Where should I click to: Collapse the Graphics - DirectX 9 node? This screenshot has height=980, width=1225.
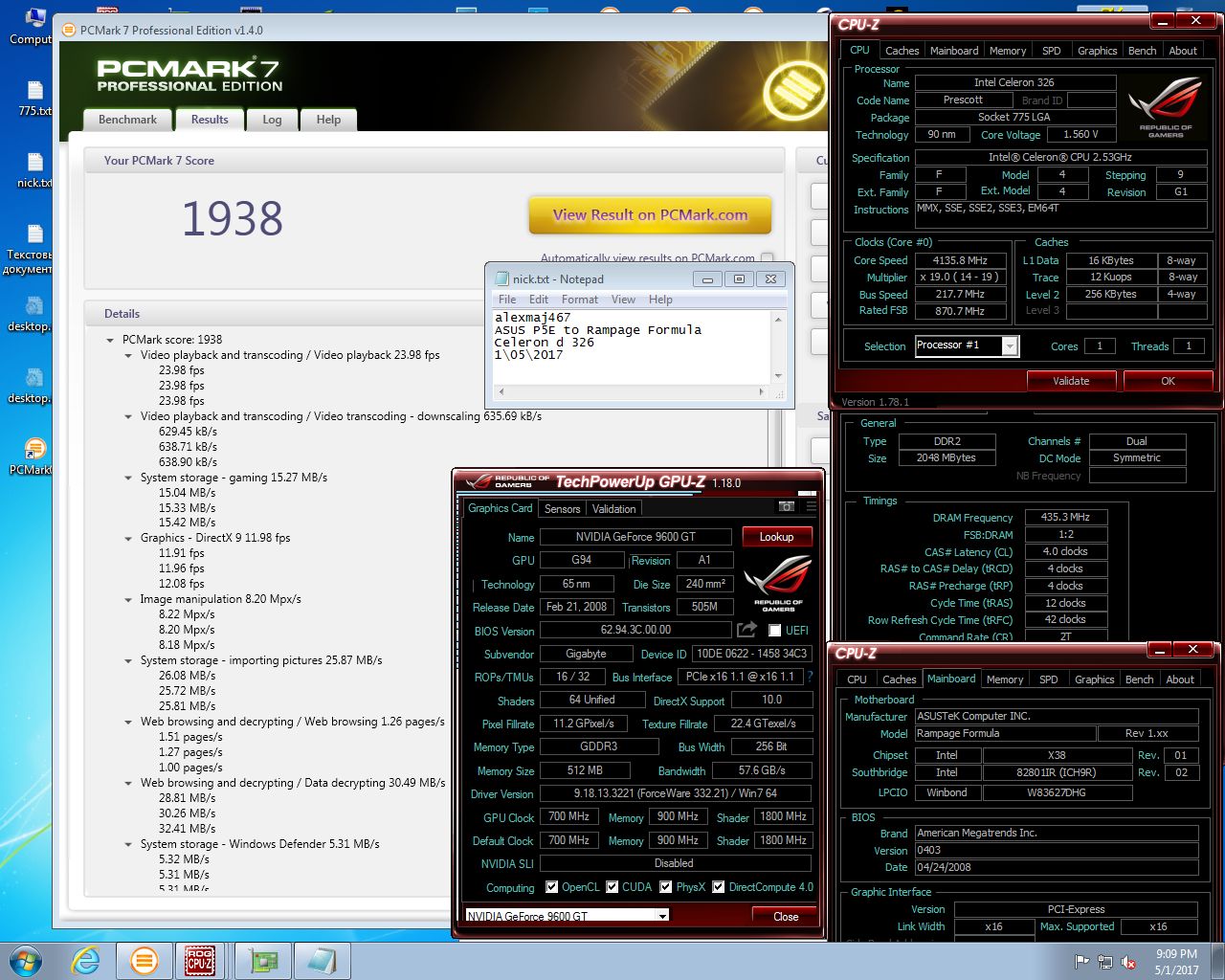click(x=128, y=538)
